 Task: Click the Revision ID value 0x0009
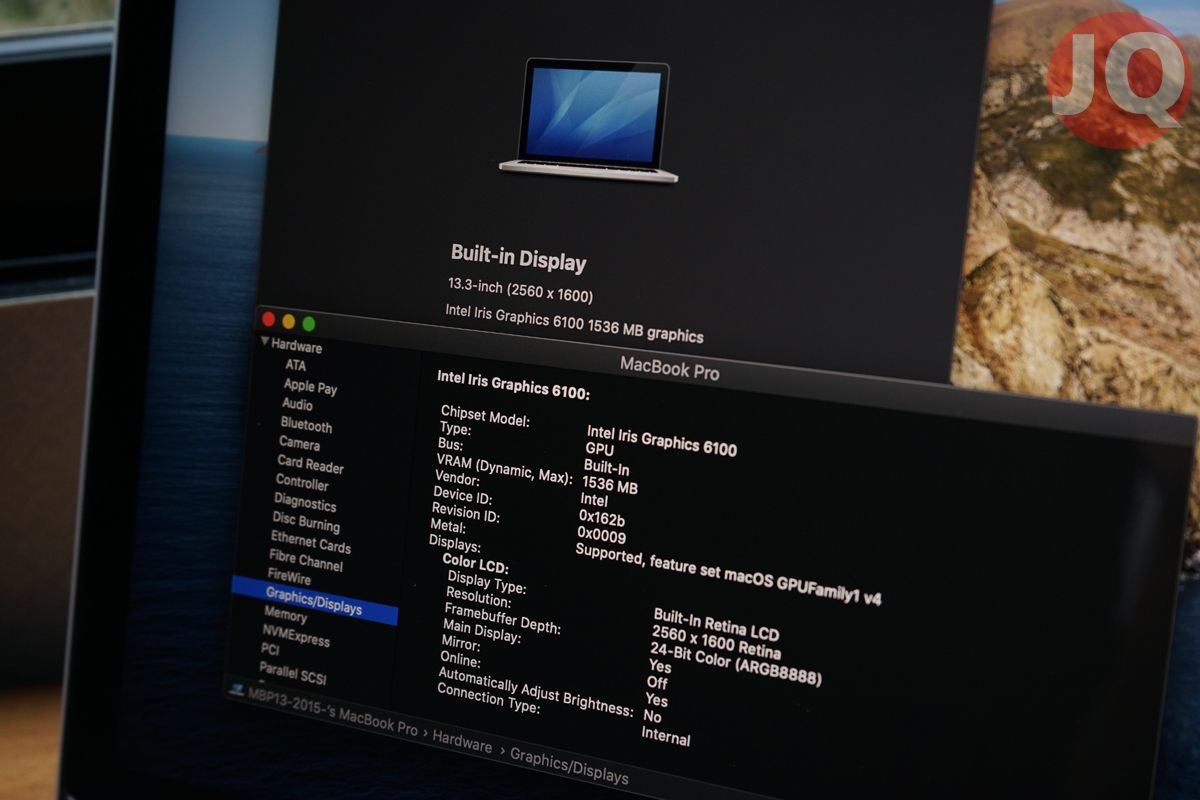pos(601,537)
